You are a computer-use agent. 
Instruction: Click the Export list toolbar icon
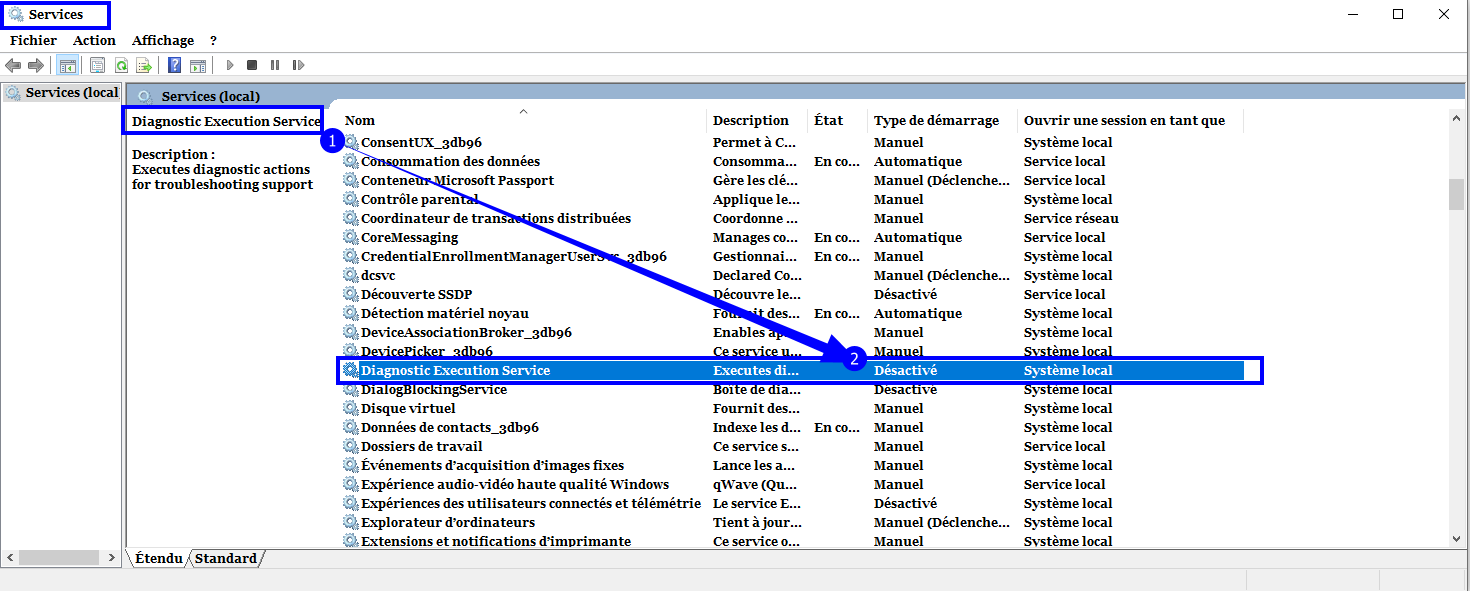144,65
